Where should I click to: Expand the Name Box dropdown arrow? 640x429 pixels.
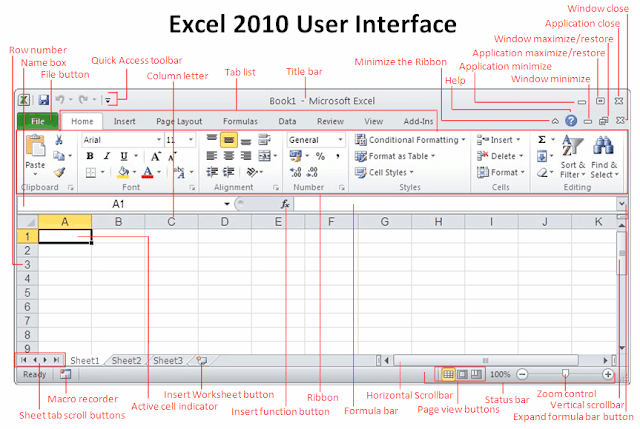[x=227, y=204]
